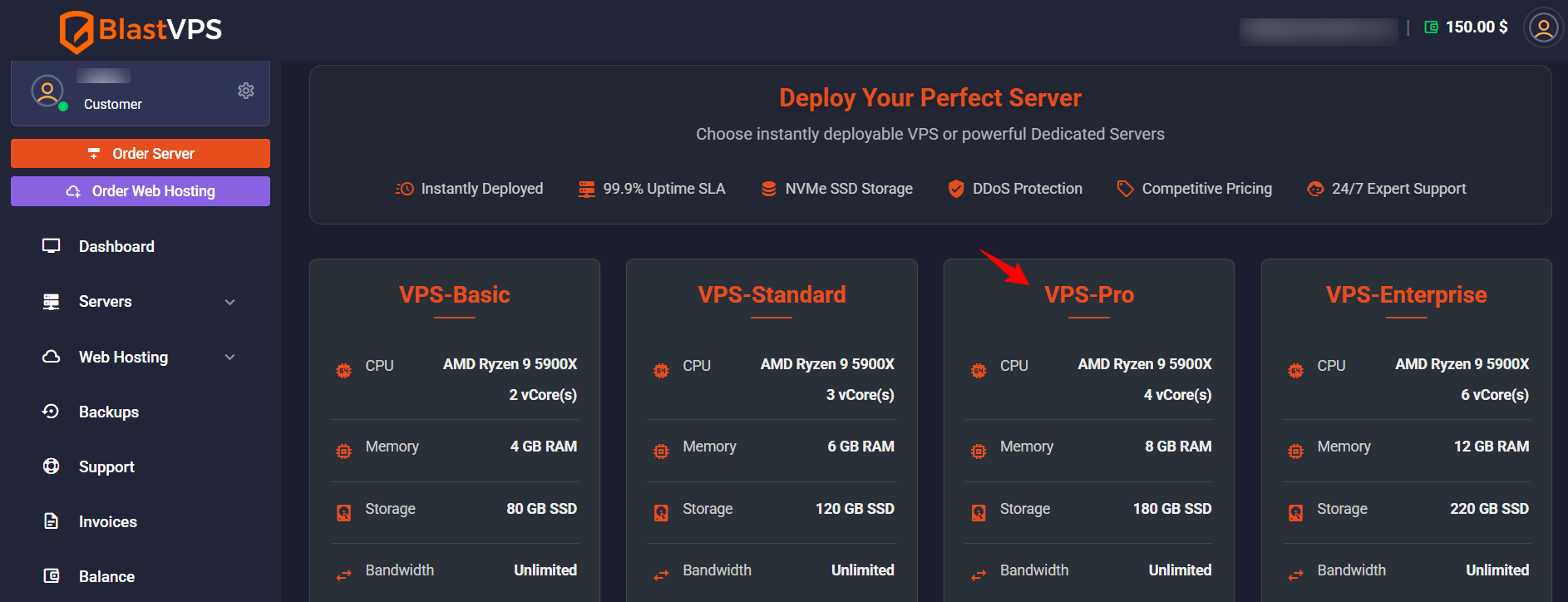Click the NVMe SSD Storage disk-stack icon
The height and width of the screenshot is (602, 1568).
(769, 189)
